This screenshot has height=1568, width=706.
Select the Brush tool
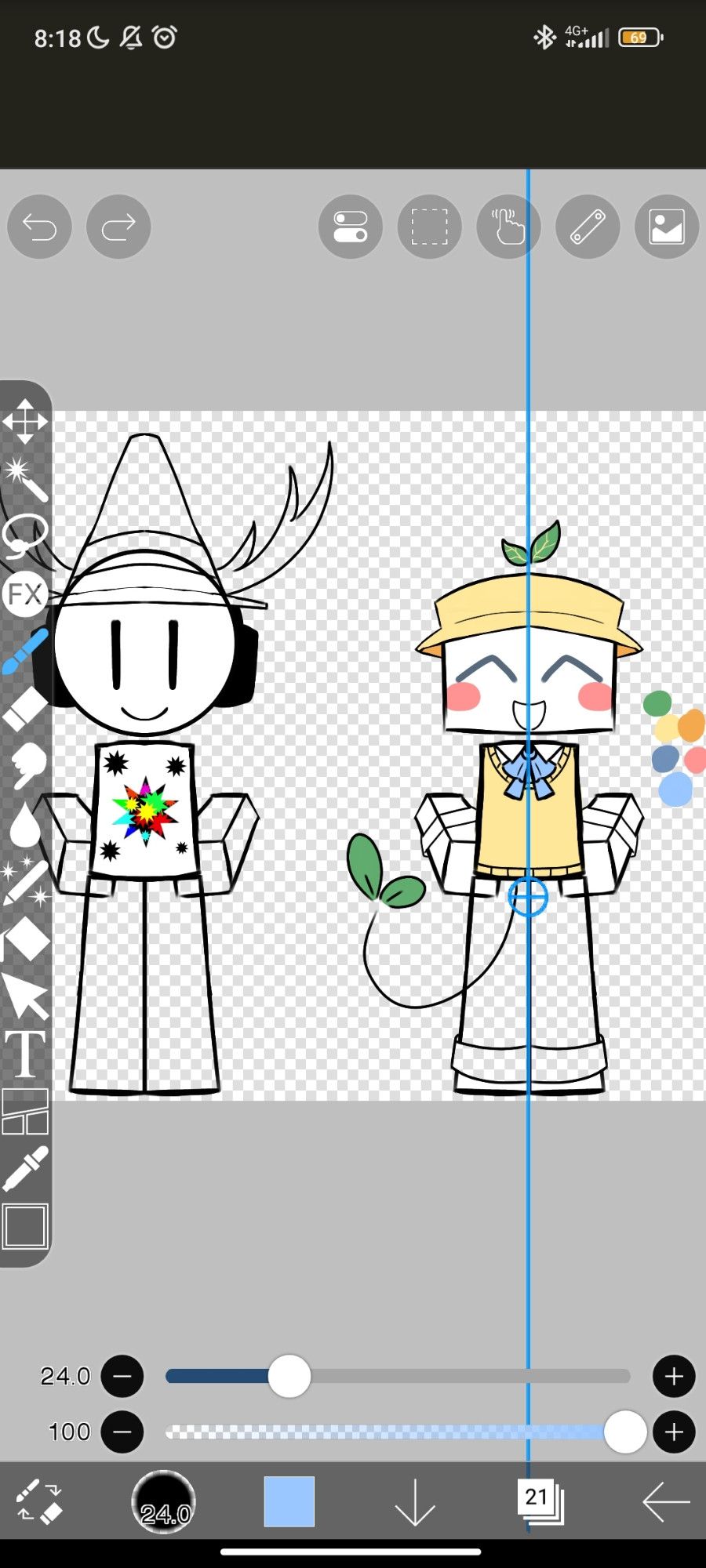25,652
